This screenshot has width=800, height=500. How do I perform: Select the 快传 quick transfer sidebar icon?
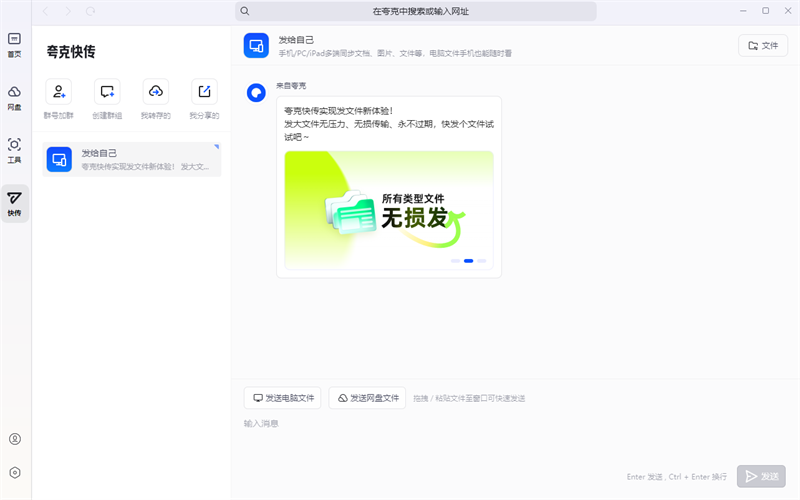[14, 204]
